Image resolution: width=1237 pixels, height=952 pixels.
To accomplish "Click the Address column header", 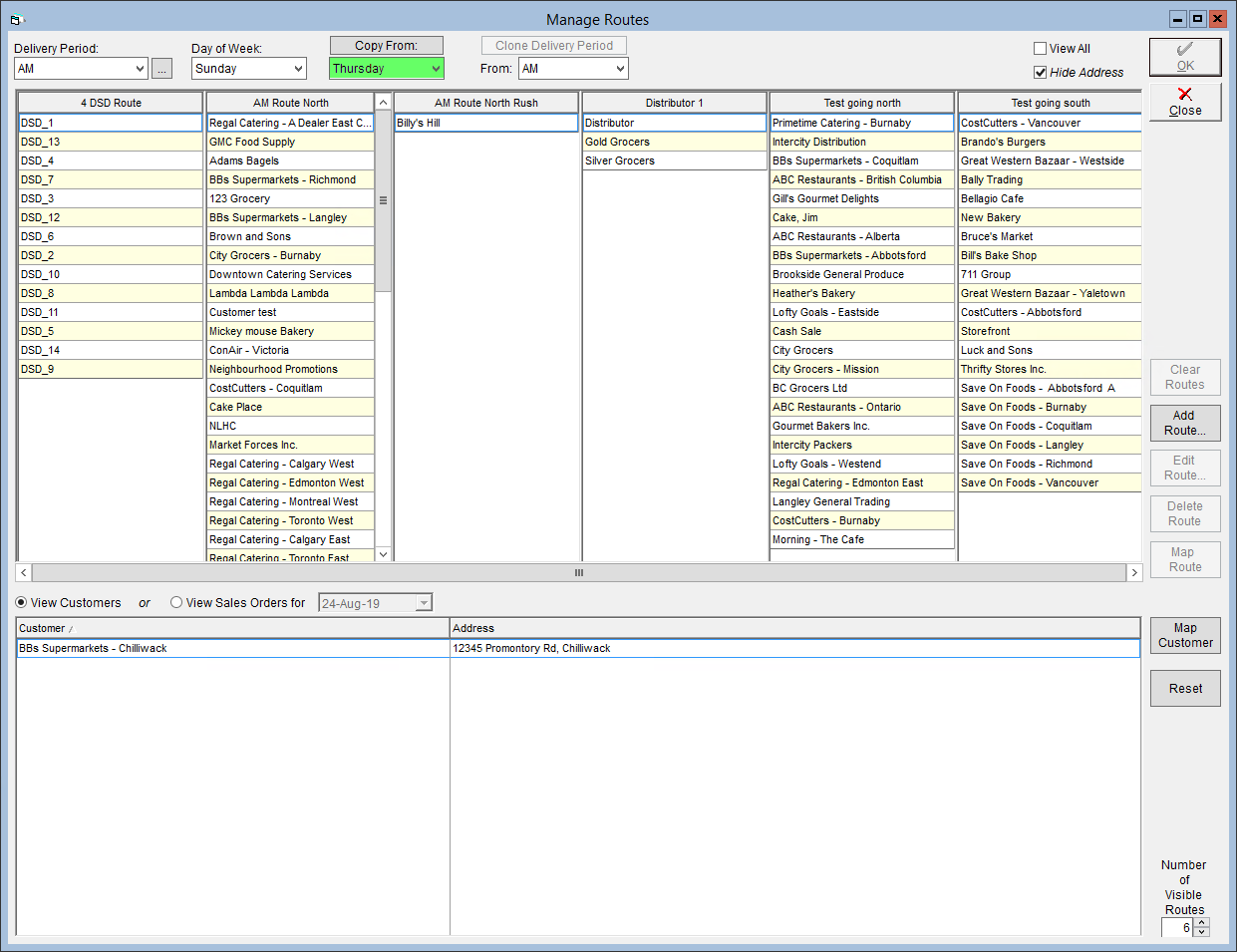I will 795,628.
